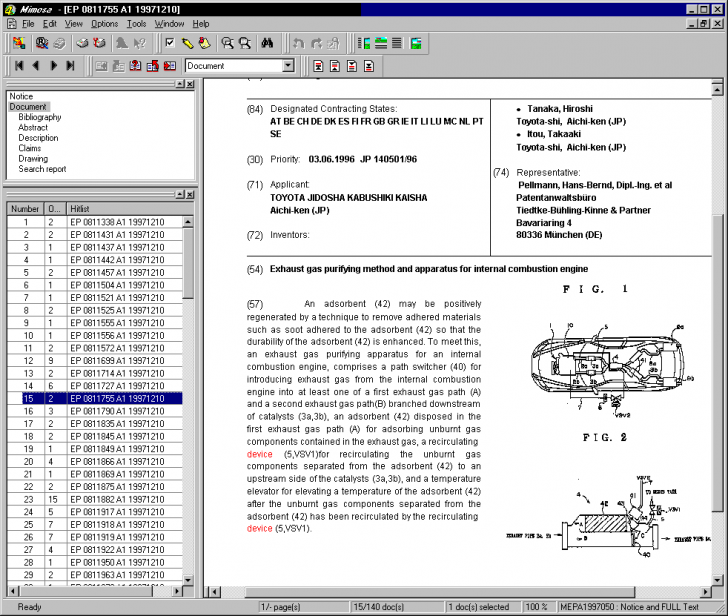Select Search report in the document tree
Screen dimensions: 728x616
(42, 169)
